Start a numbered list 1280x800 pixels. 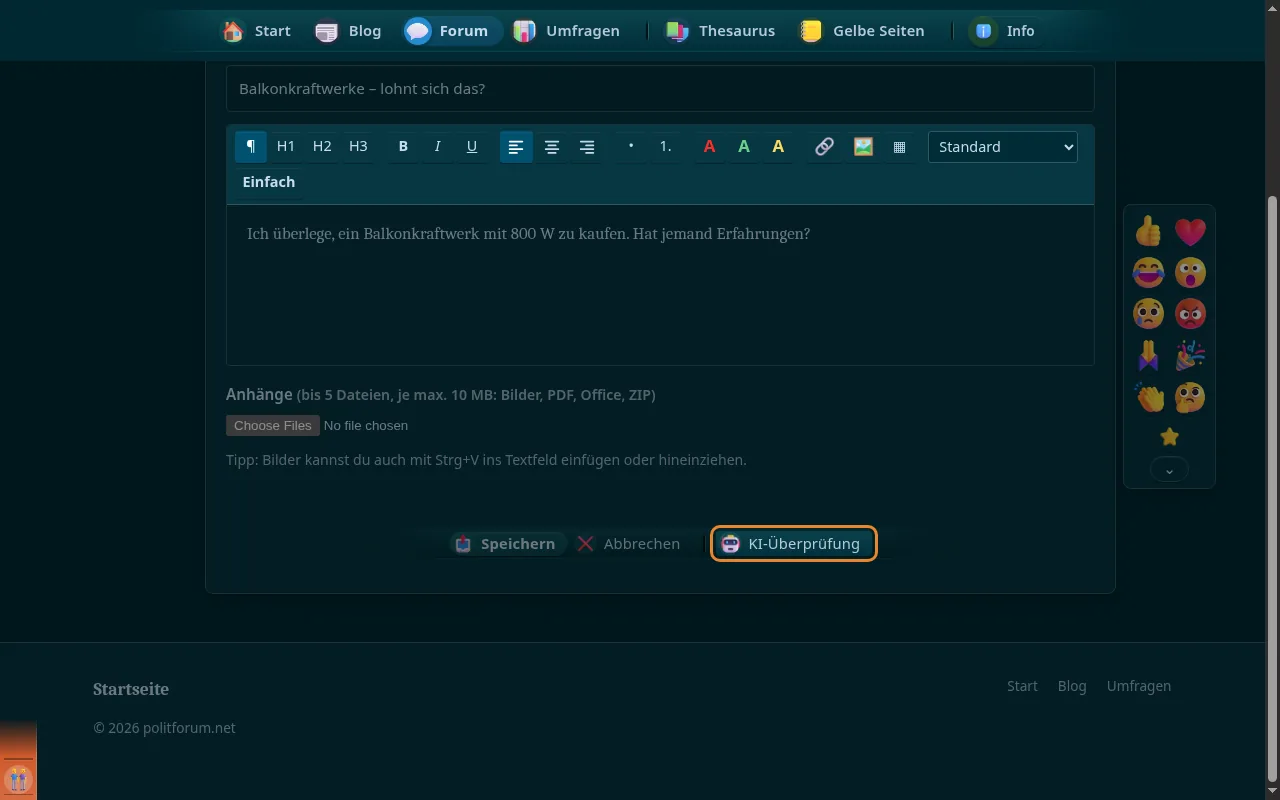point(665,147)
